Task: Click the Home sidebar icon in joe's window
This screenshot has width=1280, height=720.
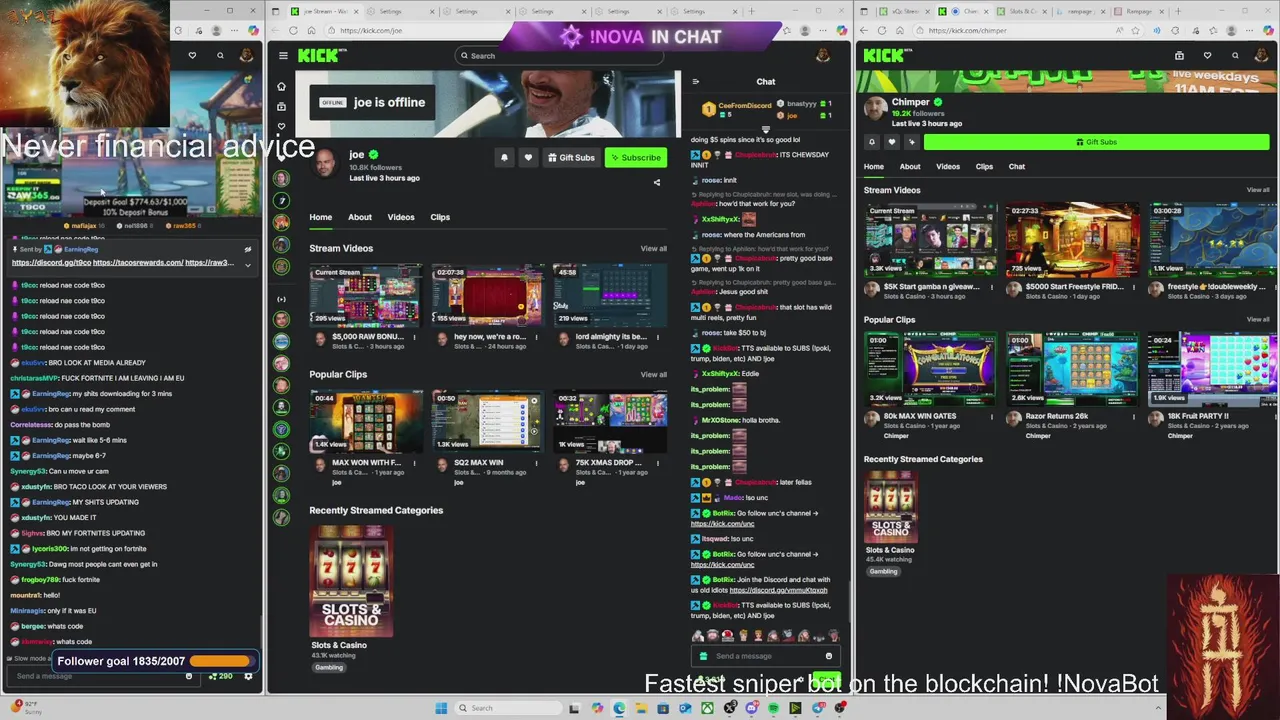Action: pos(281,86)
